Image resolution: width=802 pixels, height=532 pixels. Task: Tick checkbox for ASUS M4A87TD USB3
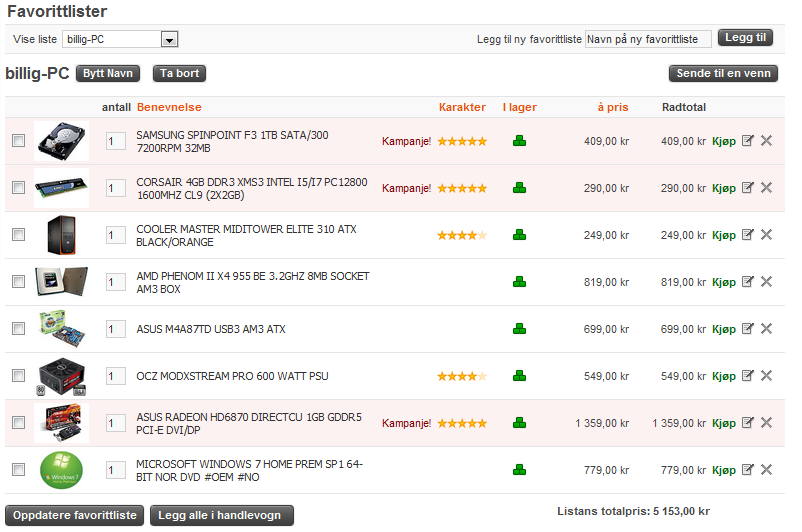point(18,329)
